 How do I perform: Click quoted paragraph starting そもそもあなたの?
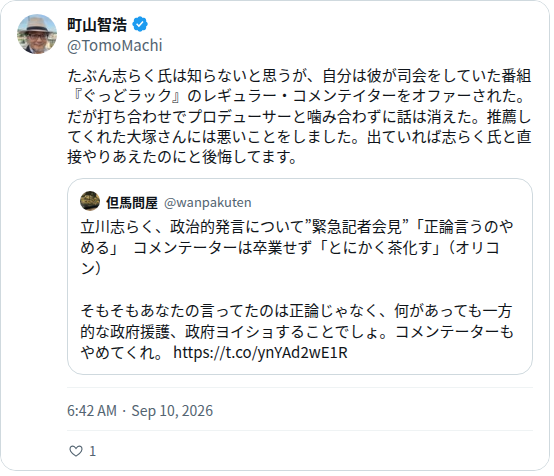click(297, 331)
